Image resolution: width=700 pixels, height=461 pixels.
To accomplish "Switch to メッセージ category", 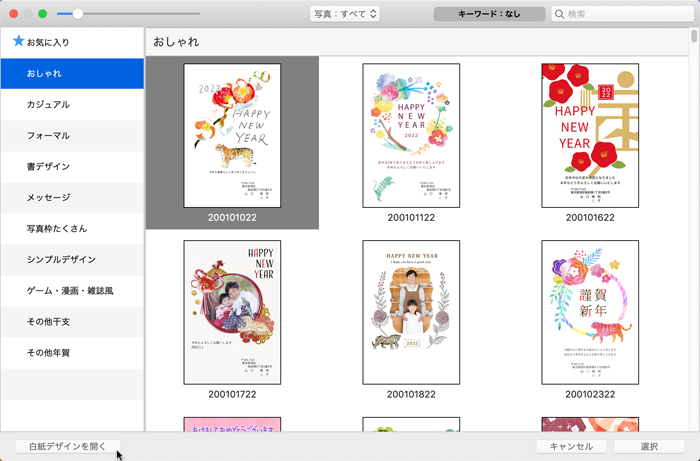I will (x=72, y=198).
